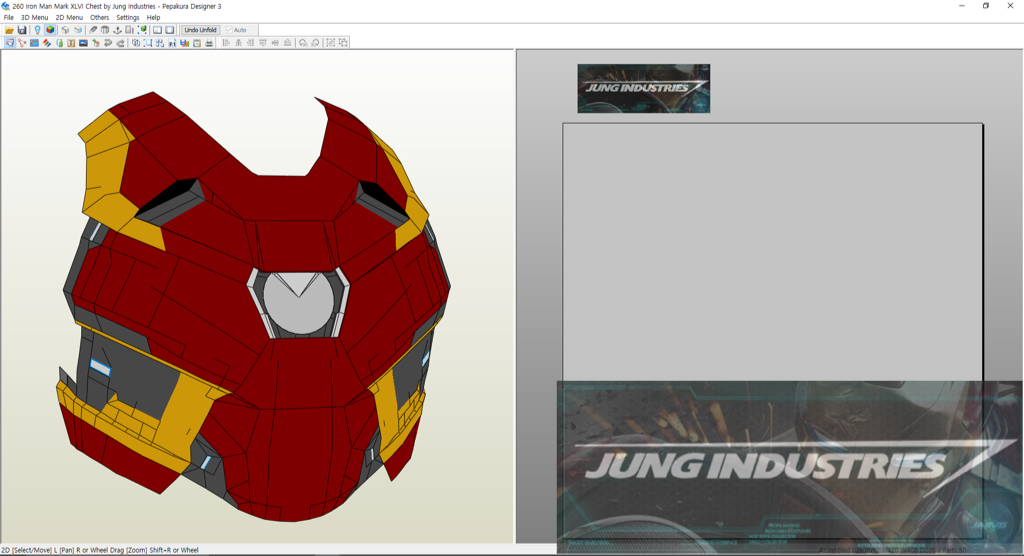Select the pencil edge tool icon

[x=93, y=30]
